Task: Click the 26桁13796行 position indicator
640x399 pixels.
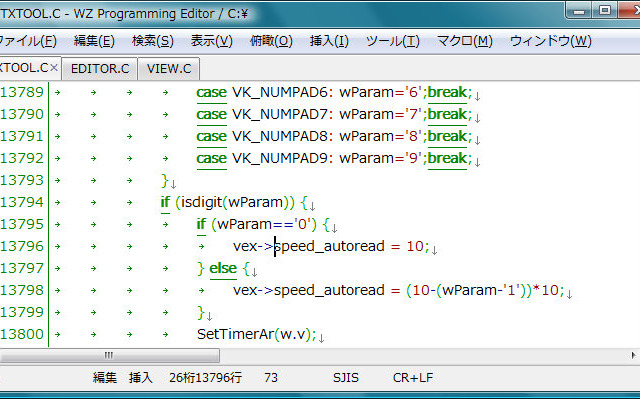Action: point(205,378)
